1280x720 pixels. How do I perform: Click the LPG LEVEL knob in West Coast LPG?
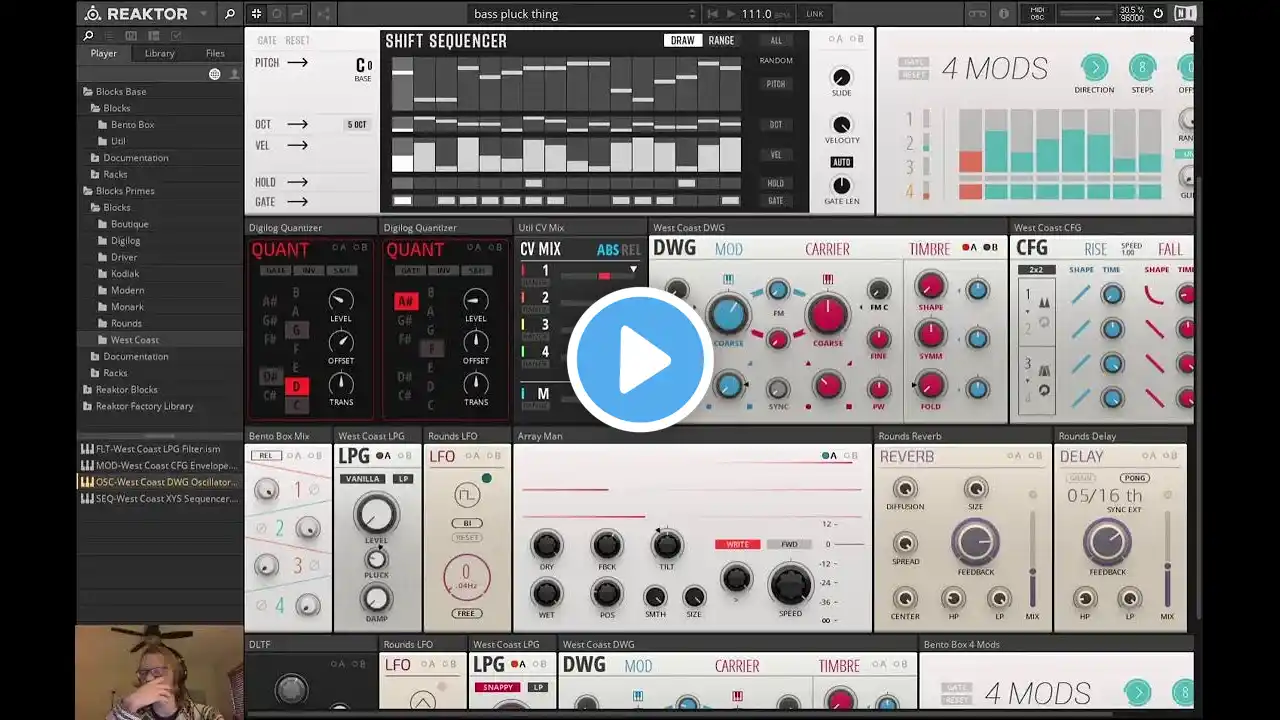[376, 514]
